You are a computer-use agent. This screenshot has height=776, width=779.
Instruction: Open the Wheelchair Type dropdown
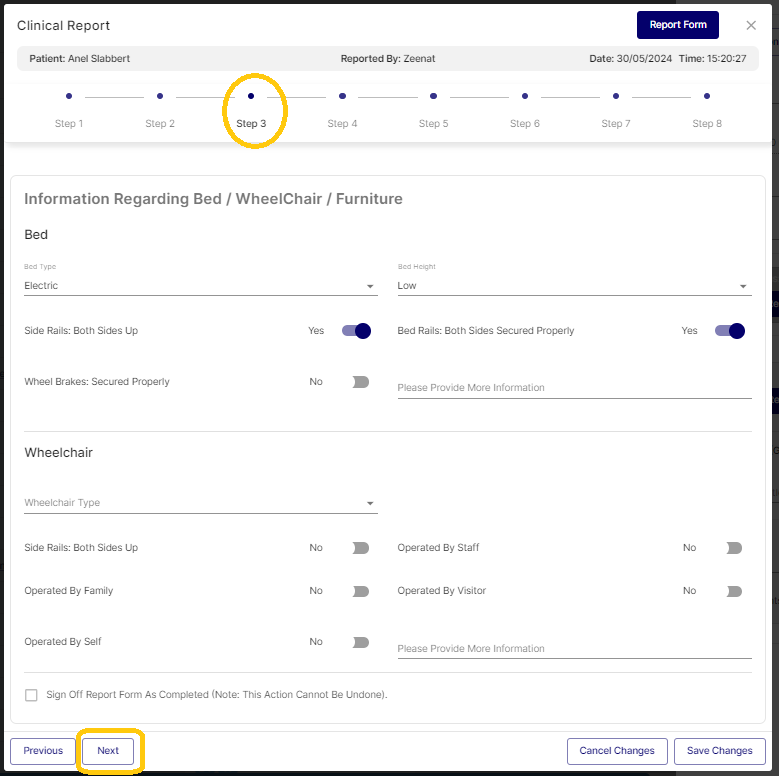tap(200, 503)
